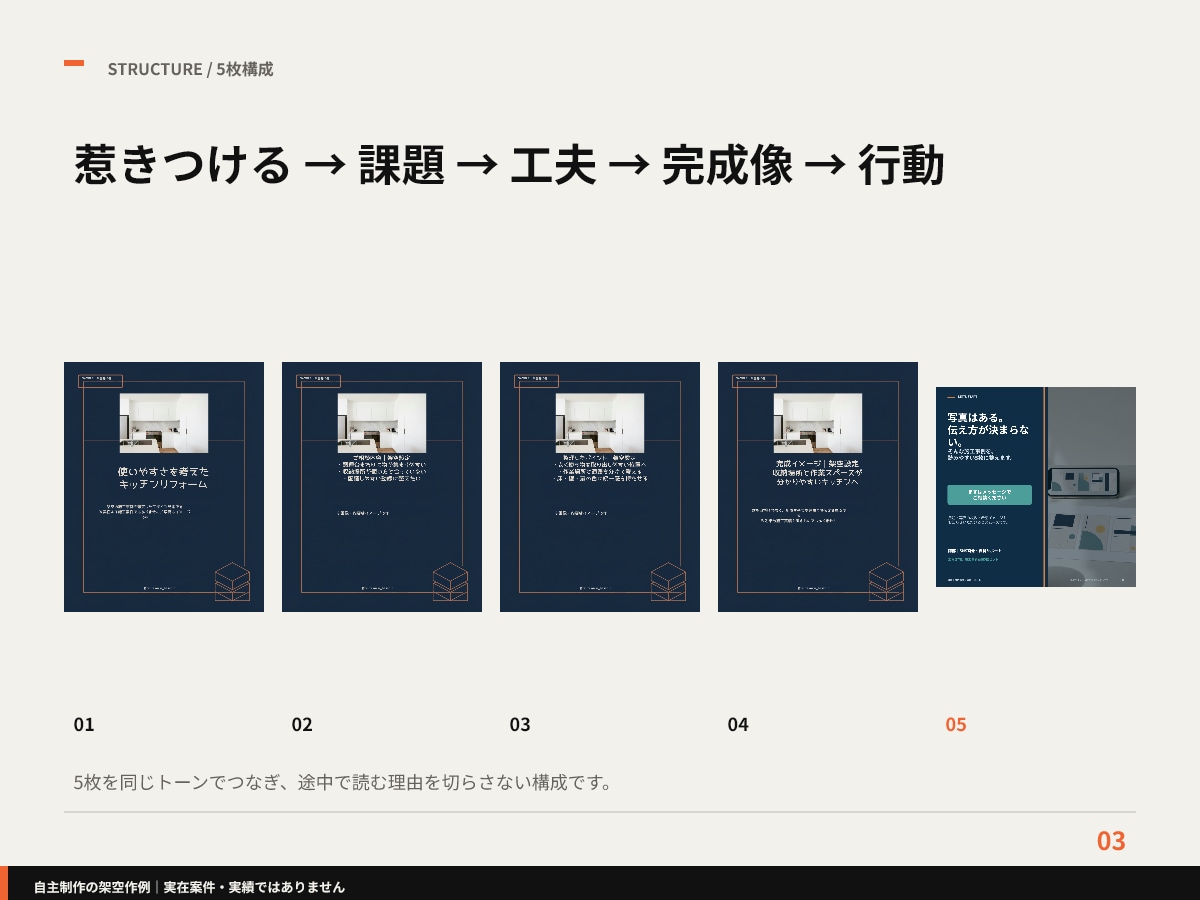
Task: Click the orange number label 05
Action: tap(956, 725)
